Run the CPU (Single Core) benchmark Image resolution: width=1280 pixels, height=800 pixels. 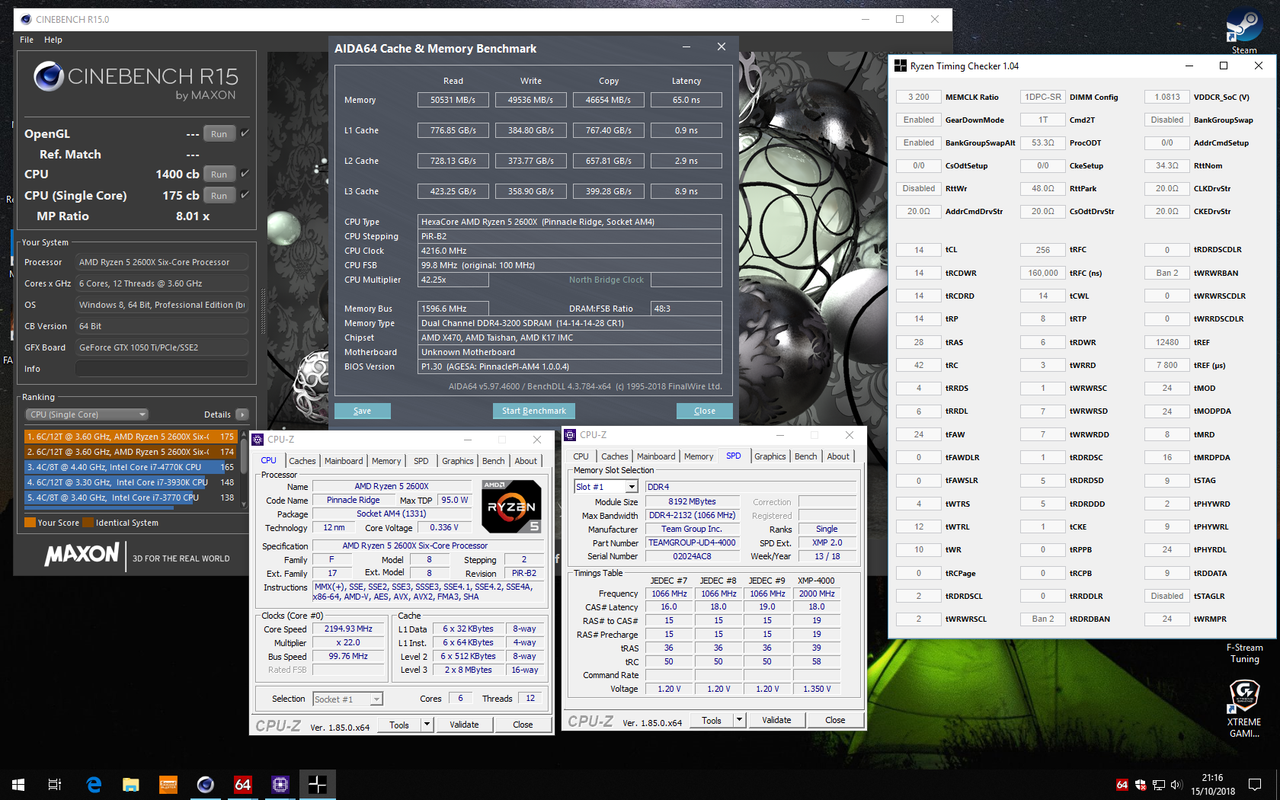click(x=219, y=195)
